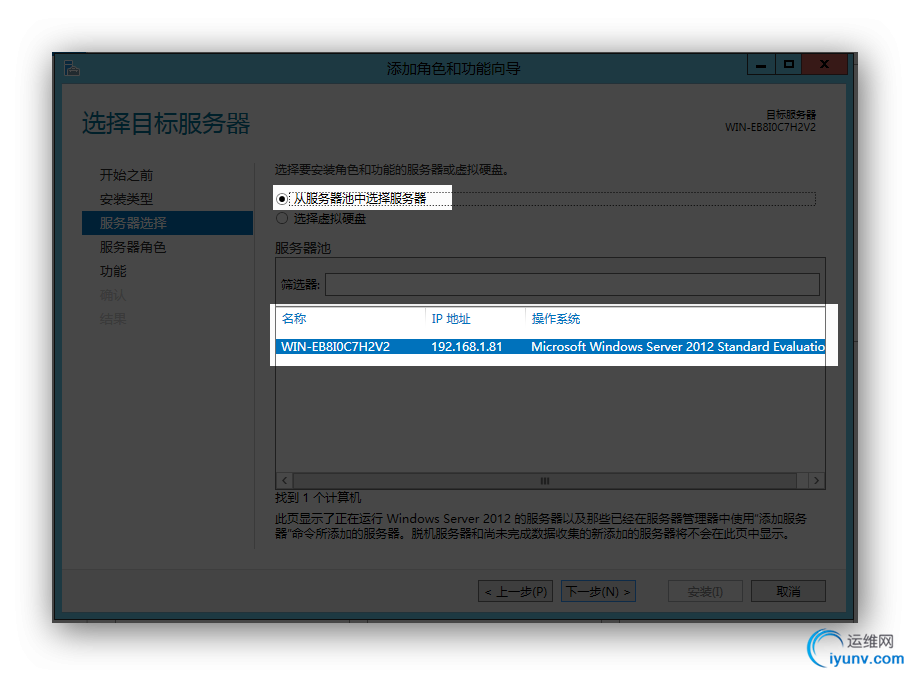
Task: Open the 服务器选择 wizard step
Action: coord(167,223)
